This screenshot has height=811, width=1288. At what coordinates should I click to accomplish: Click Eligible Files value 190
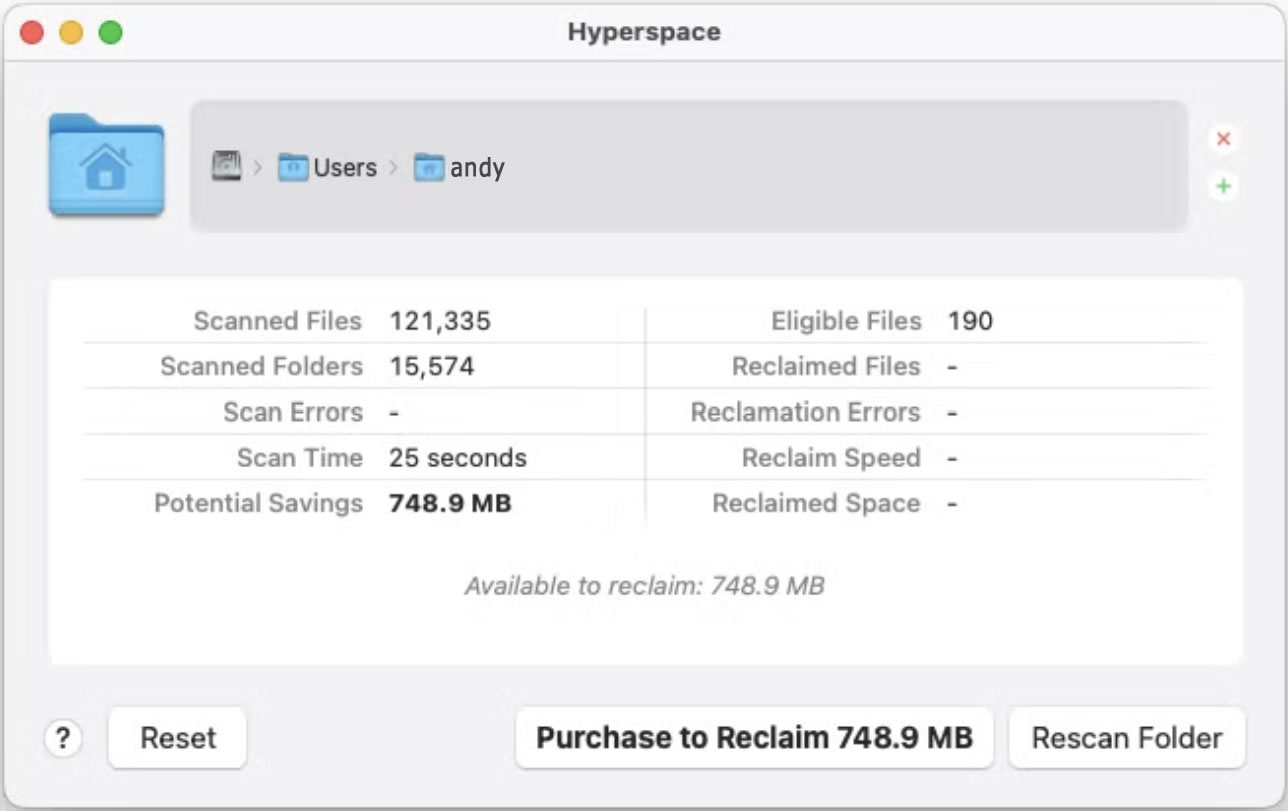[970, 321]
